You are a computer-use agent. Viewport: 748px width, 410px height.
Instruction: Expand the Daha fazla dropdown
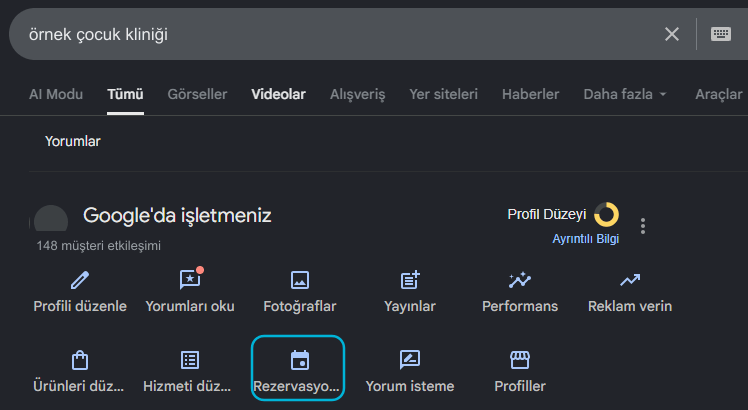(624, 94)
